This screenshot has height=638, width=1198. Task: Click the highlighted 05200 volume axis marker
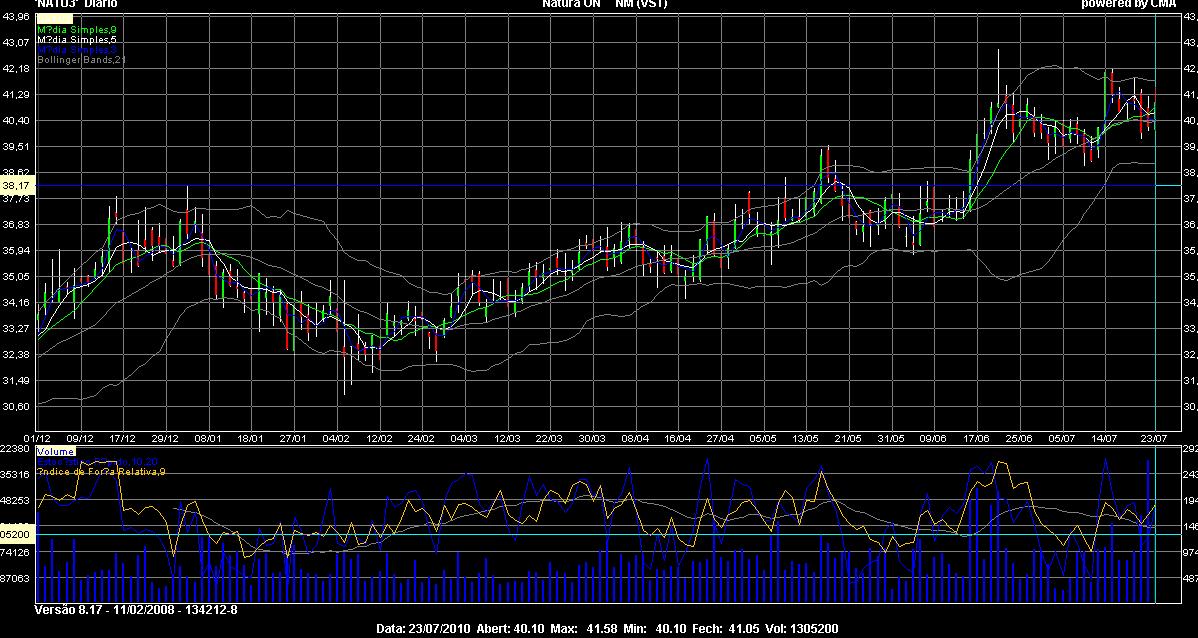17,534
